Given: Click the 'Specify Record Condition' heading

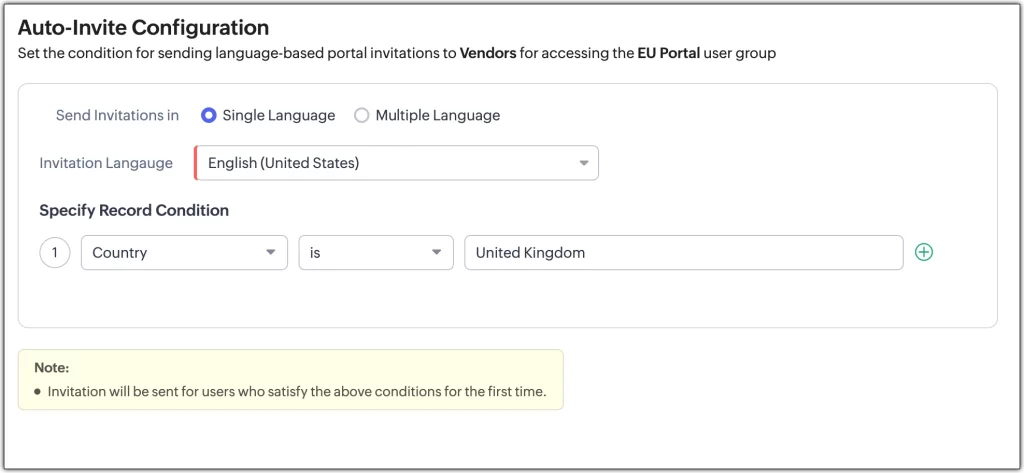Looking at the screenshot, I should coord(134,210).
